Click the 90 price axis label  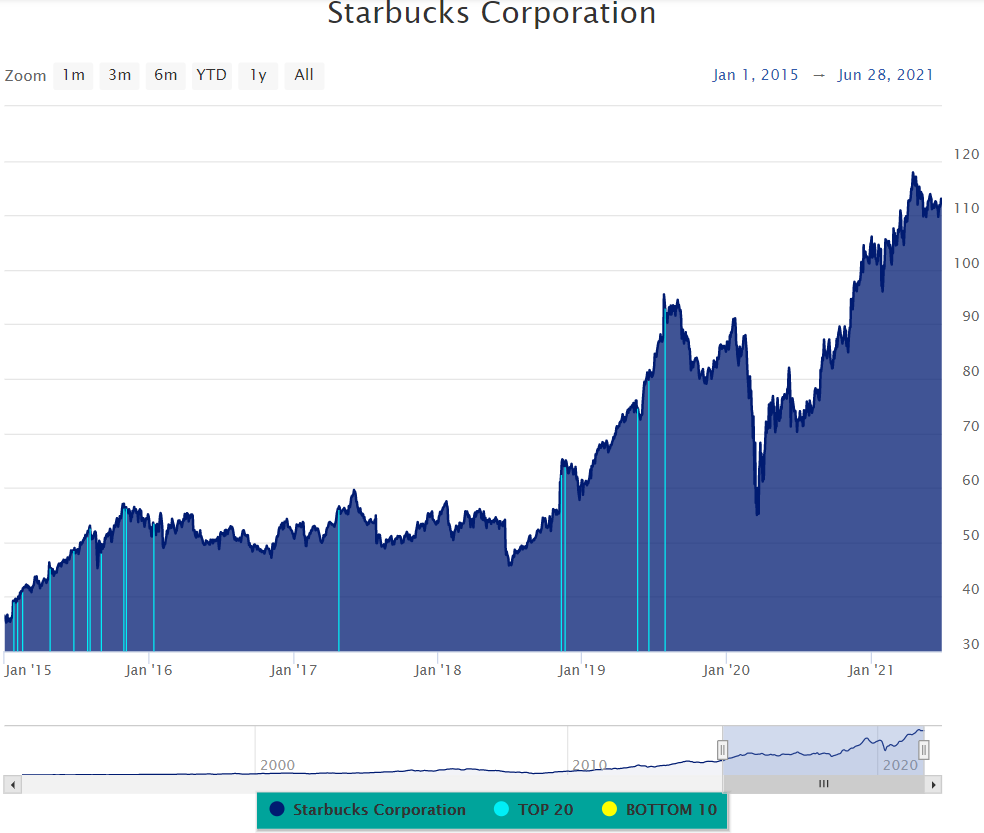coord(971,316)
